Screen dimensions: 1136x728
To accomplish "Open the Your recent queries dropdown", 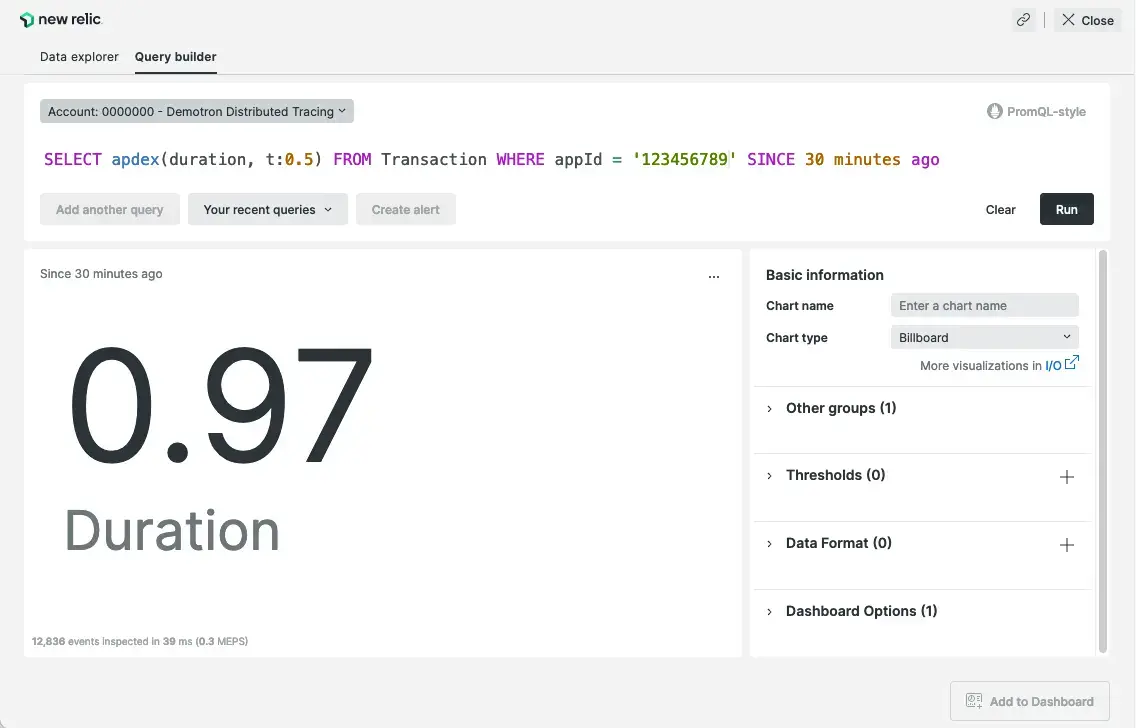I will click(267, 210).
